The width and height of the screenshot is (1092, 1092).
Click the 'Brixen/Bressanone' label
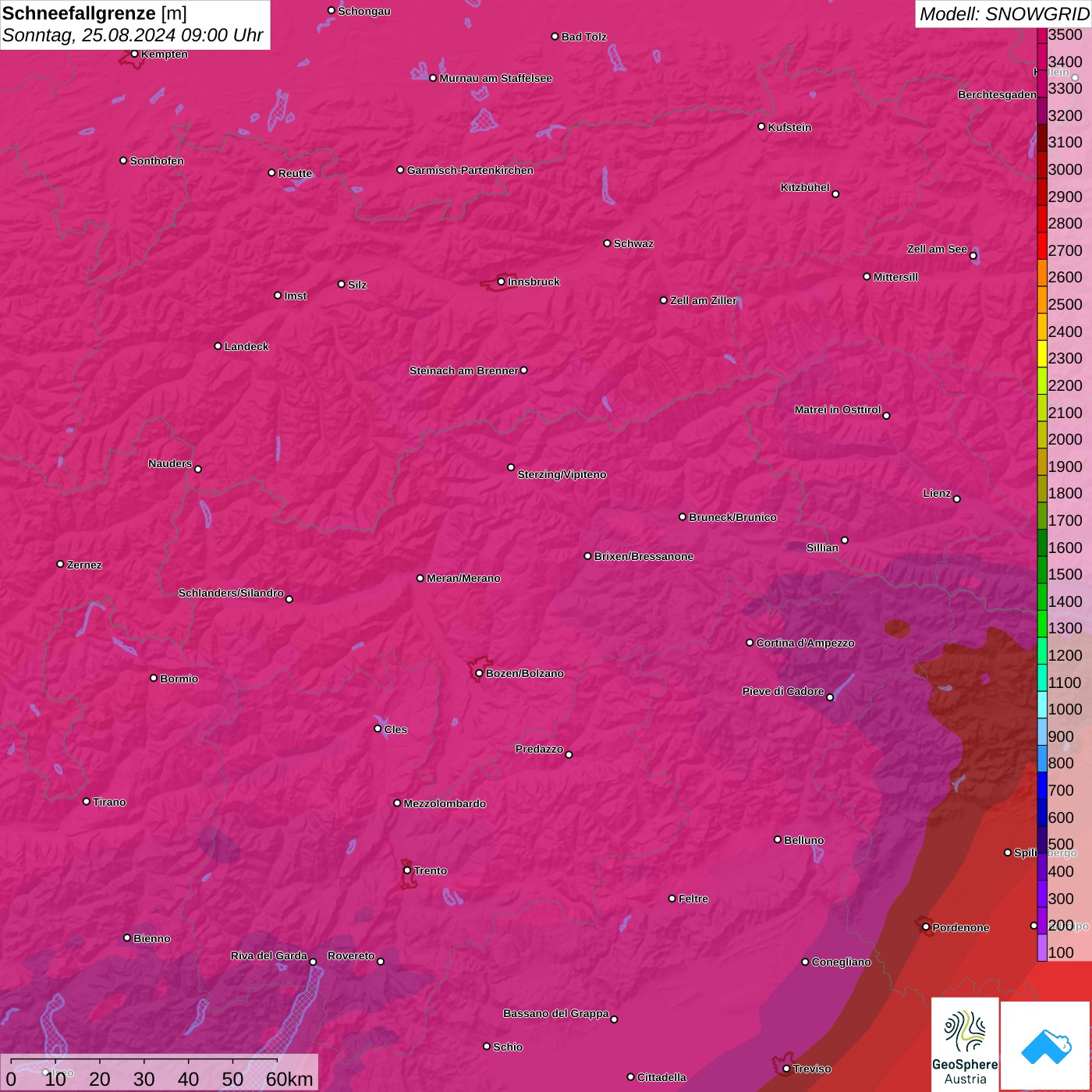(x=643, y=556)
